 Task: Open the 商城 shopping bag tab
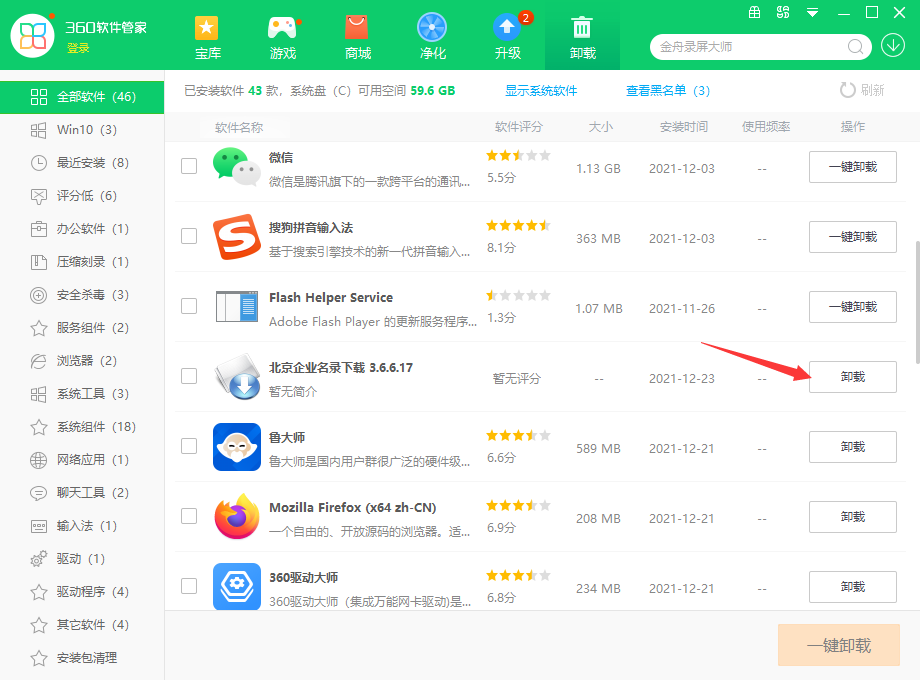coord(357,38)
